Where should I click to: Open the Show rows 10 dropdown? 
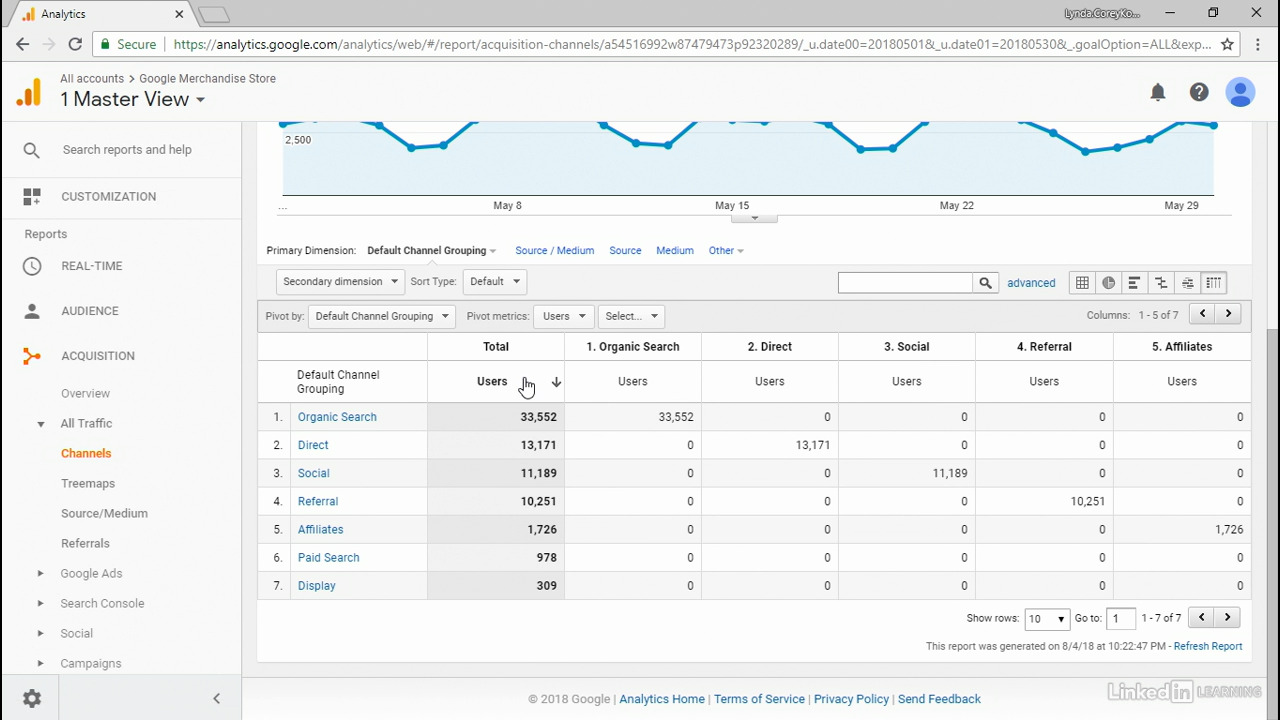pos(1047,619)
